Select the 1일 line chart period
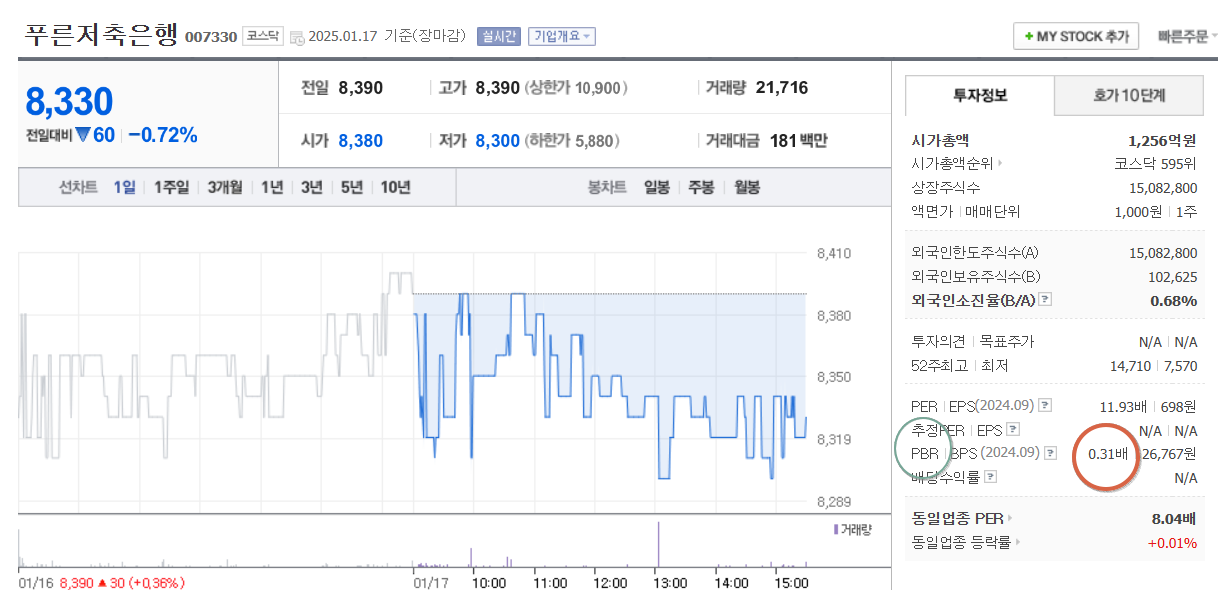This screenshot has width=1227, height=590. [x=124, y=187]
